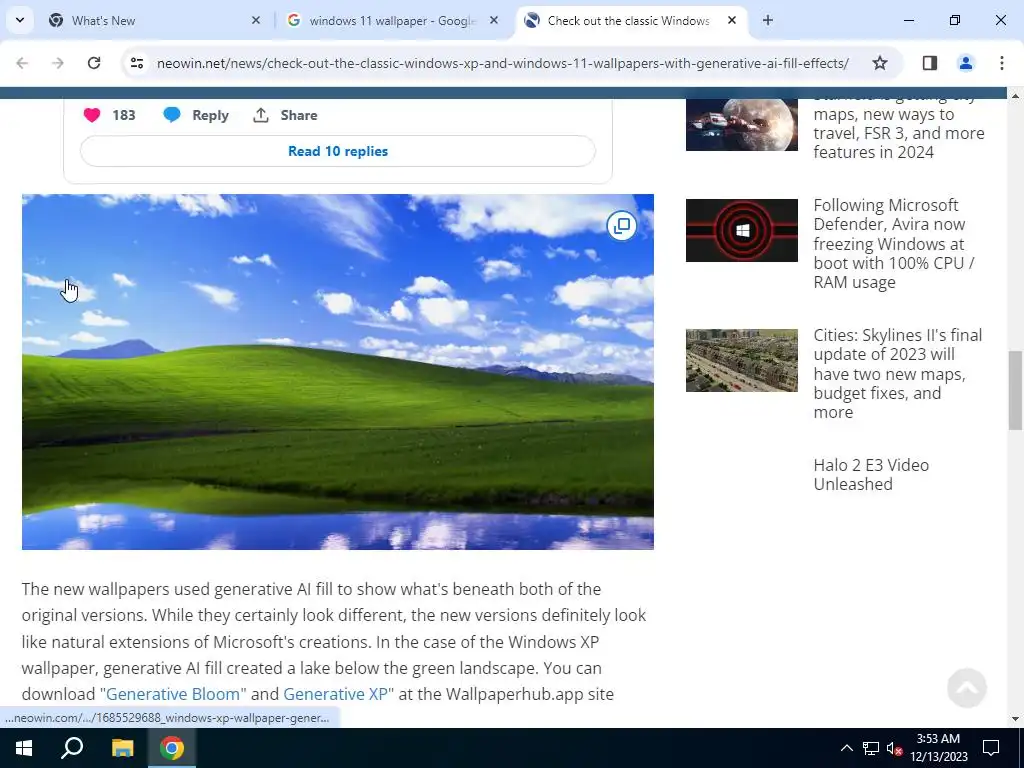Switch to the windows 11 wallpaper Google tab
Viewport: 1024px width, 768px height.
click(x=392, y=21)
